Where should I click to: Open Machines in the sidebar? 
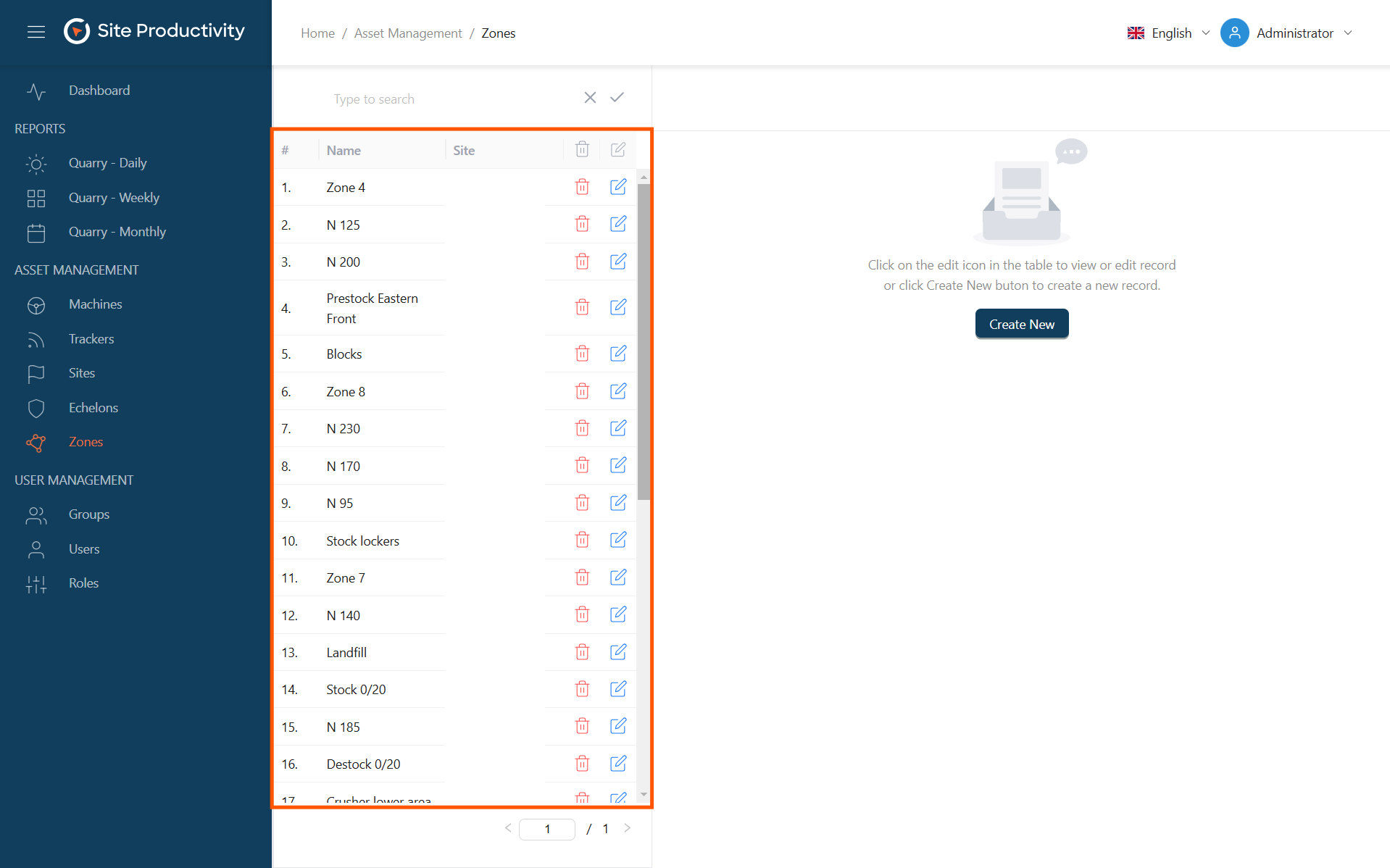click(95, 304)
